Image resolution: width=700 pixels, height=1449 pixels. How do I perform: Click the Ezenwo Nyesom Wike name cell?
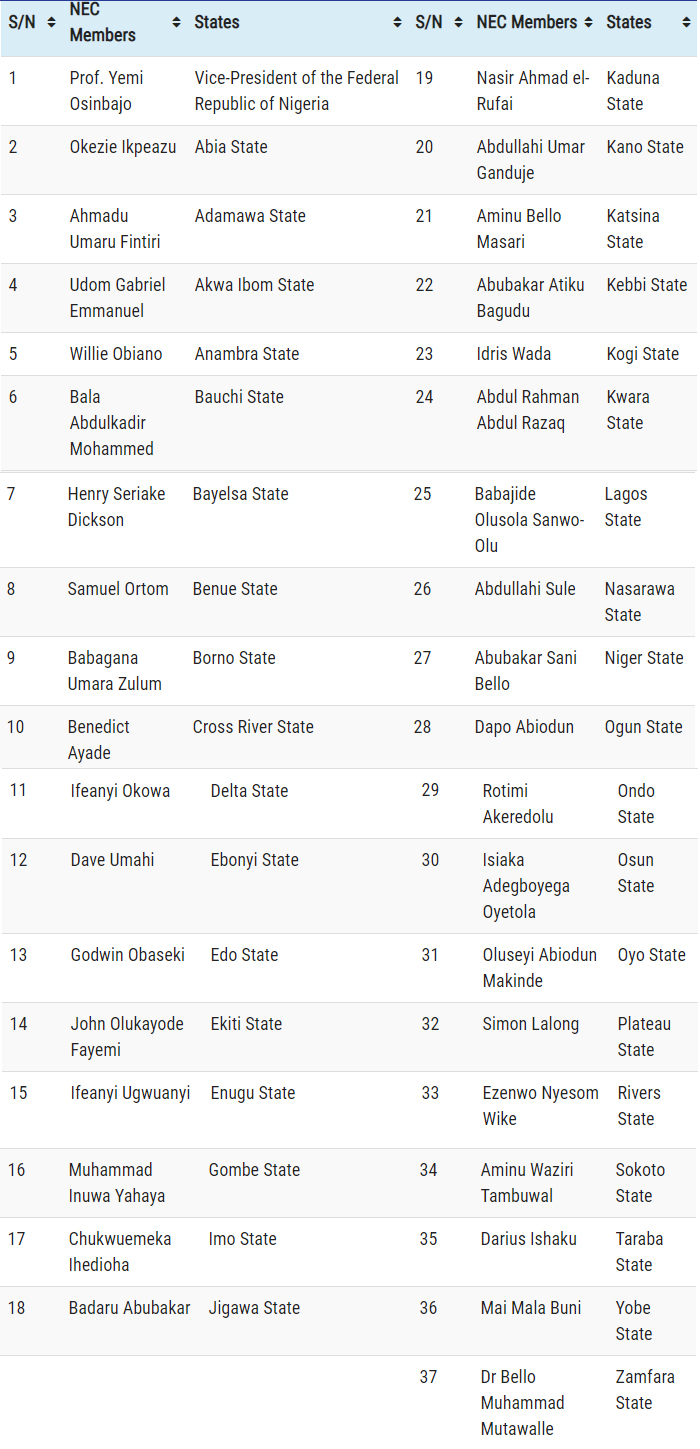[540, 1106]
